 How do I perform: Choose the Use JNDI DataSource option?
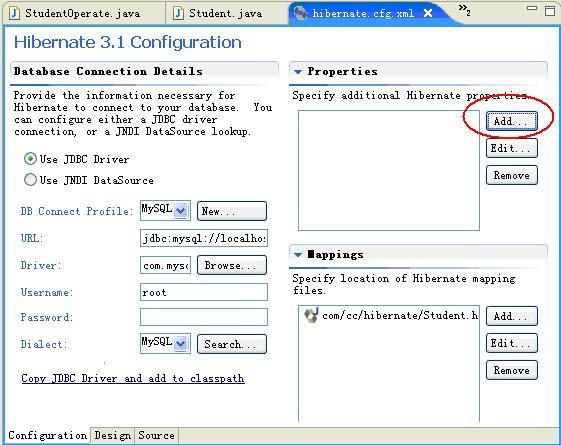click(x=30, y=180)
